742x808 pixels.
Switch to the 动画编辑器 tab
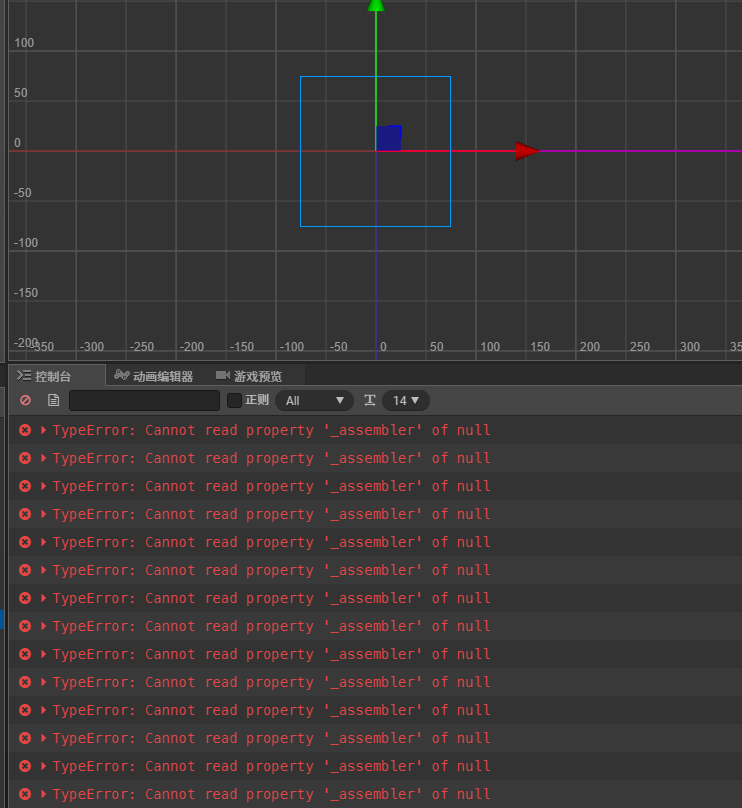pos(154,376)
